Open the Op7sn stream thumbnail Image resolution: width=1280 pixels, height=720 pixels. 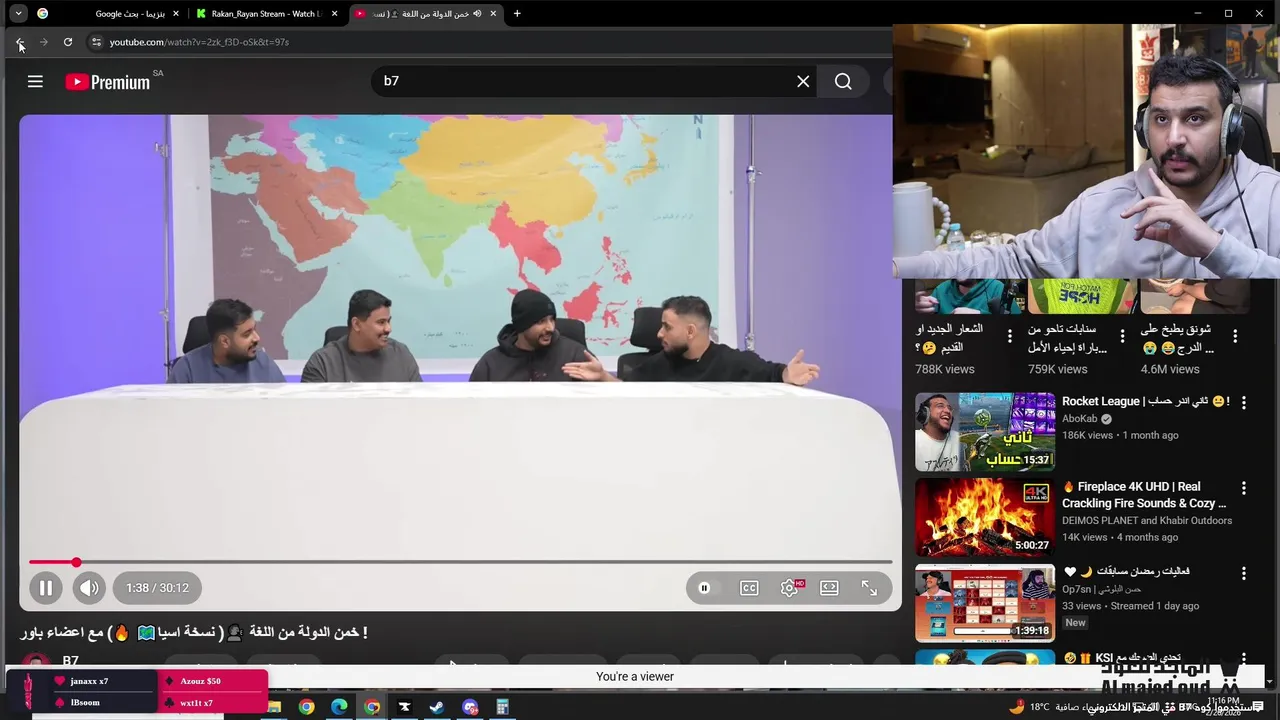coord(985,603)
